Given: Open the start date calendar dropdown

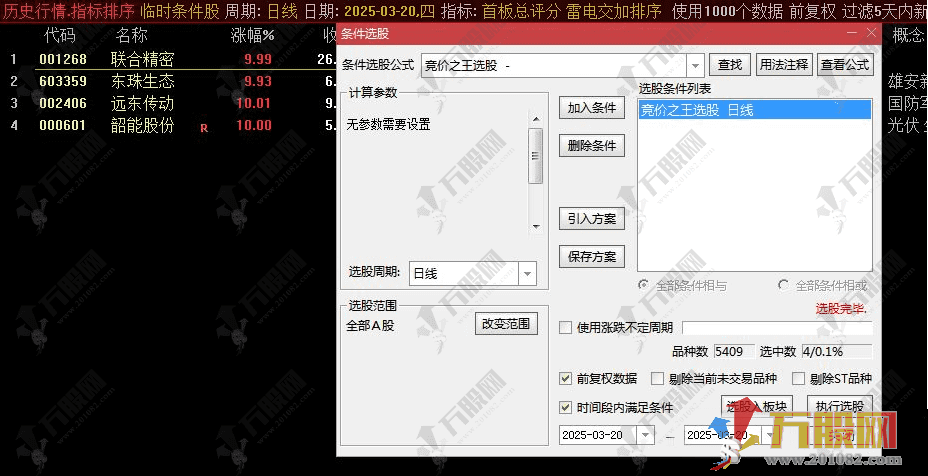Looking at the screenshot, I should (643, 435).
